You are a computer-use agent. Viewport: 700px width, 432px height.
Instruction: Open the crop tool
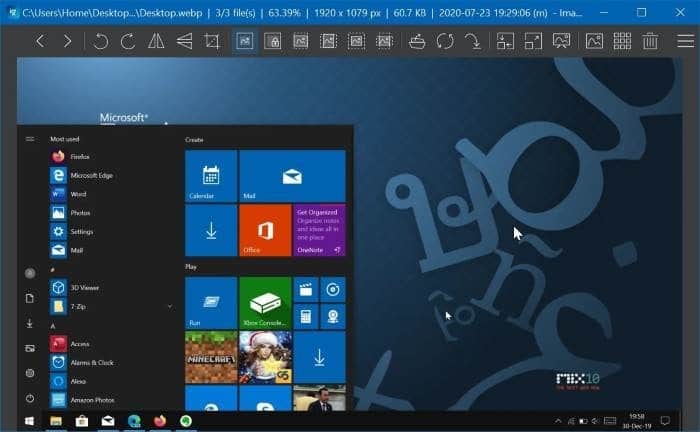click(x=212, y=41)
